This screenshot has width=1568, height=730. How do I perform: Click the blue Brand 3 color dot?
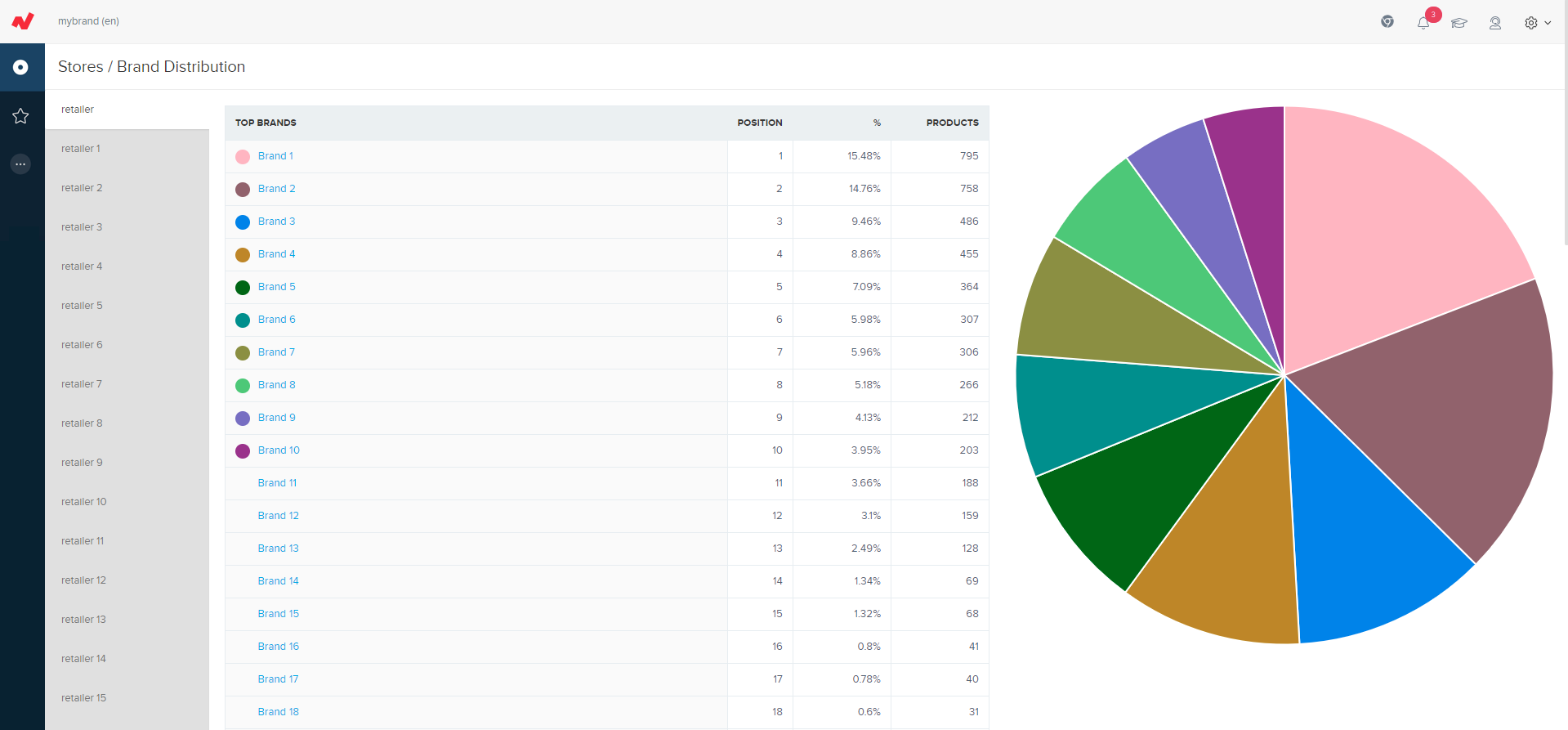tap(243, 222)
